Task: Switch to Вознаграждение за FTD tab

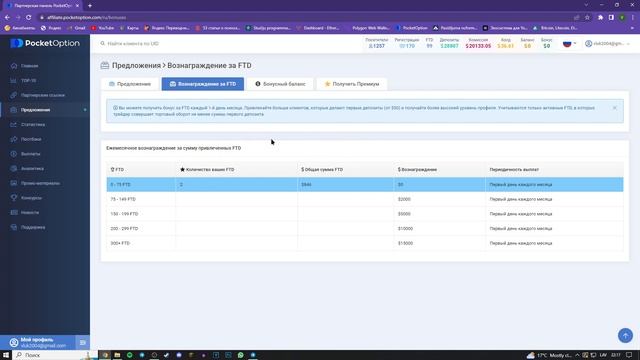Action: tap(203, 84)
